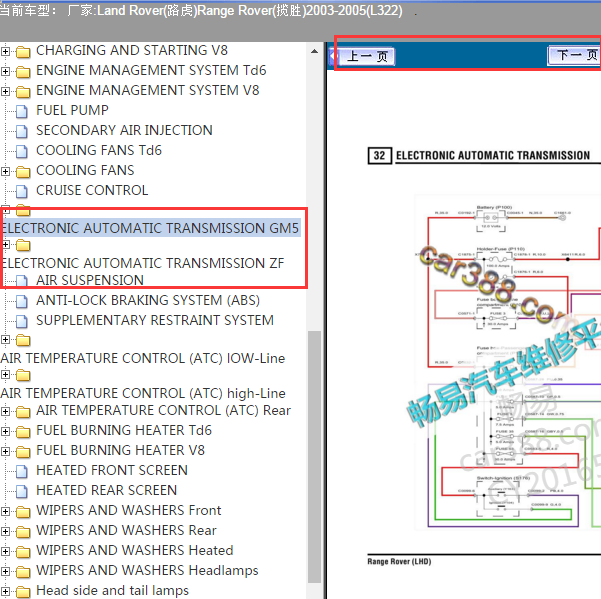
Task: Expand the ELECTRONIC AUTOMATIC TRANSMISSION ZF node
Action: coord(5,244)
